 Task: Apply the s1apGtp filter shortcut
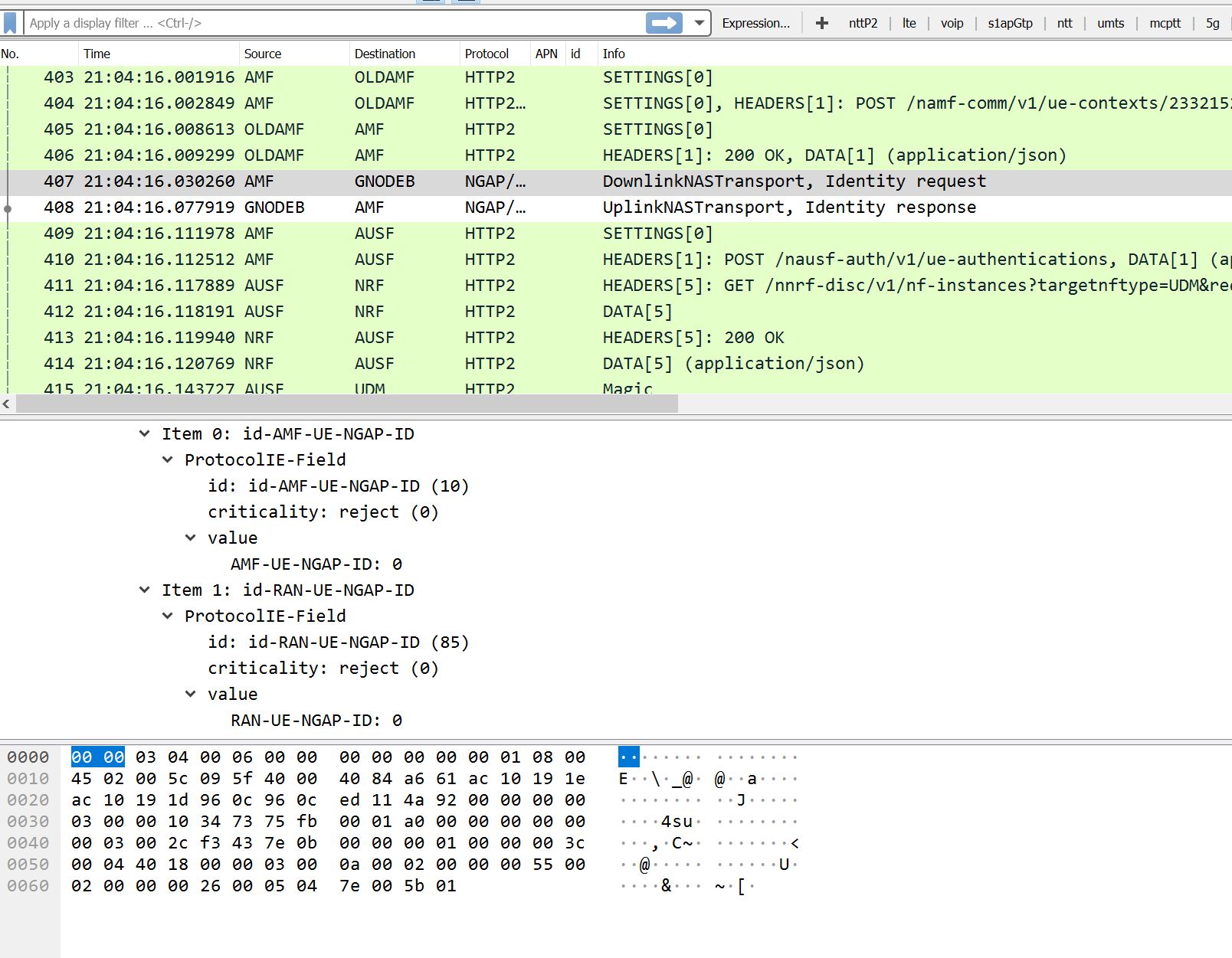coord(1010,23)
